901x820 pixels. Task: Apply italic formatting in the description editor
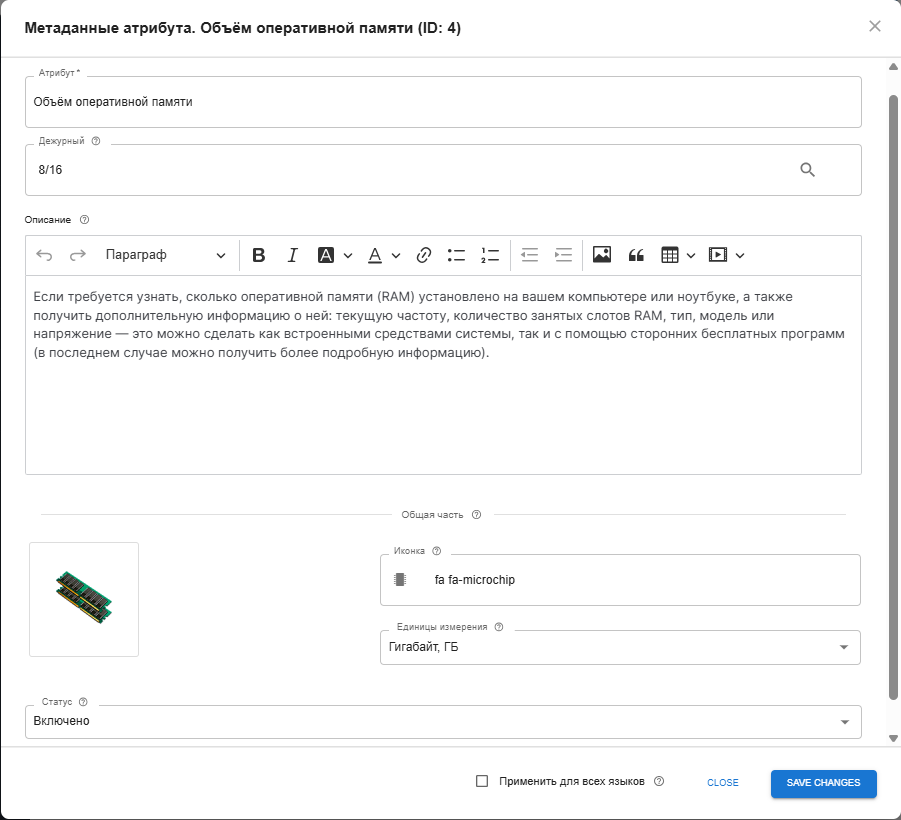point(292,255)
